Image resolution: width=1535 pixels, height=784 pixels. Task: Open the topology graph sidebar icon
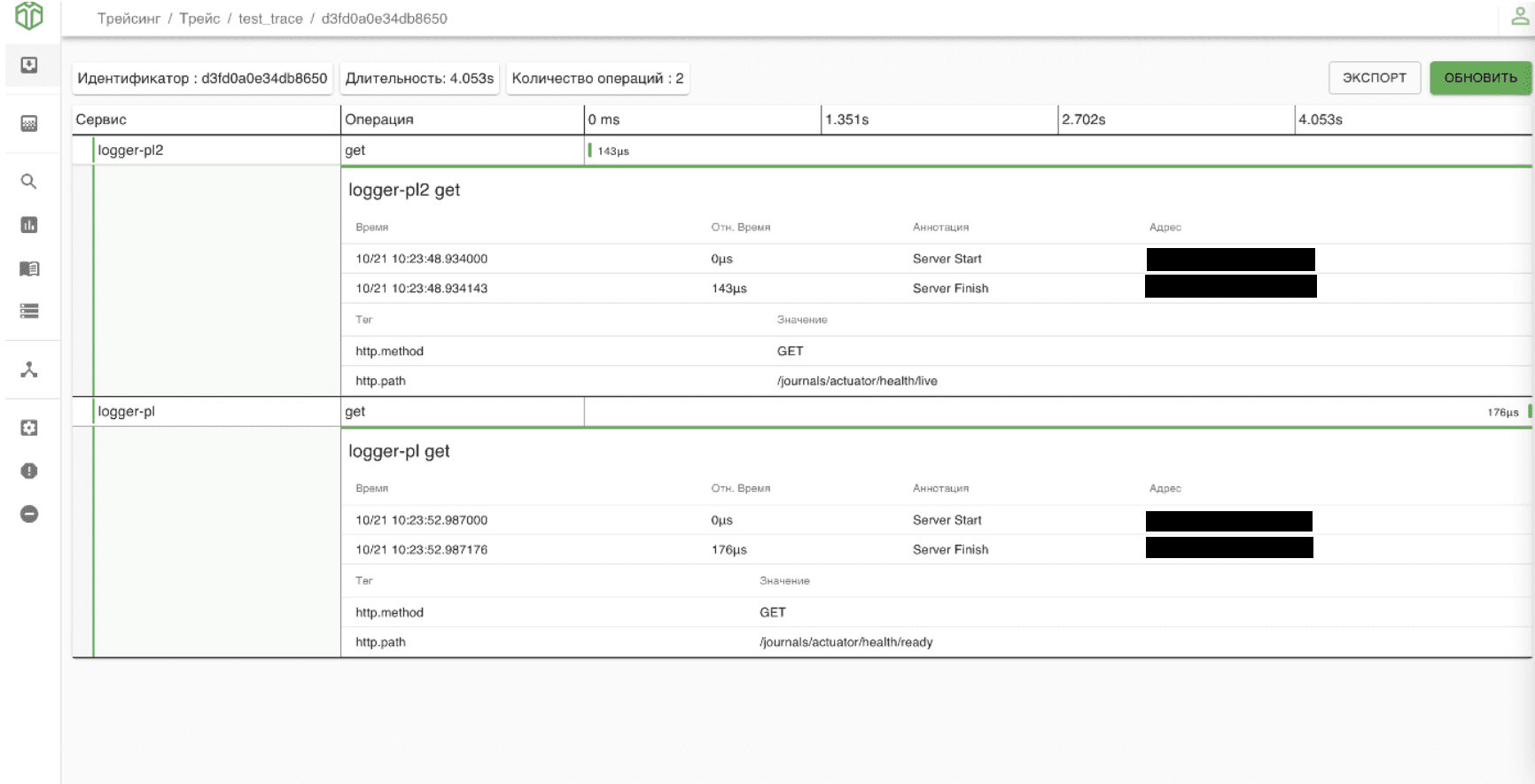(x=29, y=369)
